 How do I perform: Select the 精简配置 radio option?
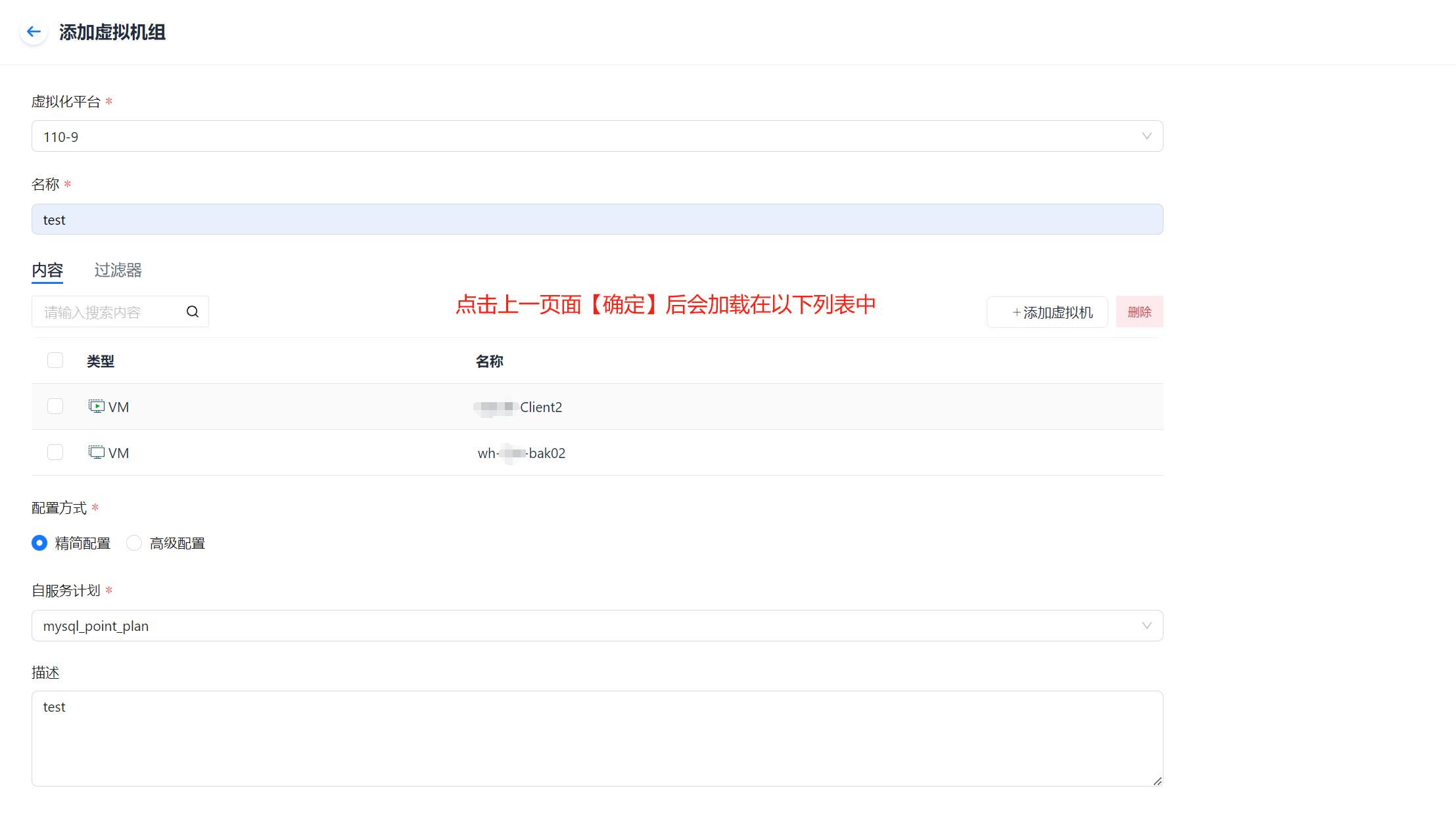(x=39, y=543)
